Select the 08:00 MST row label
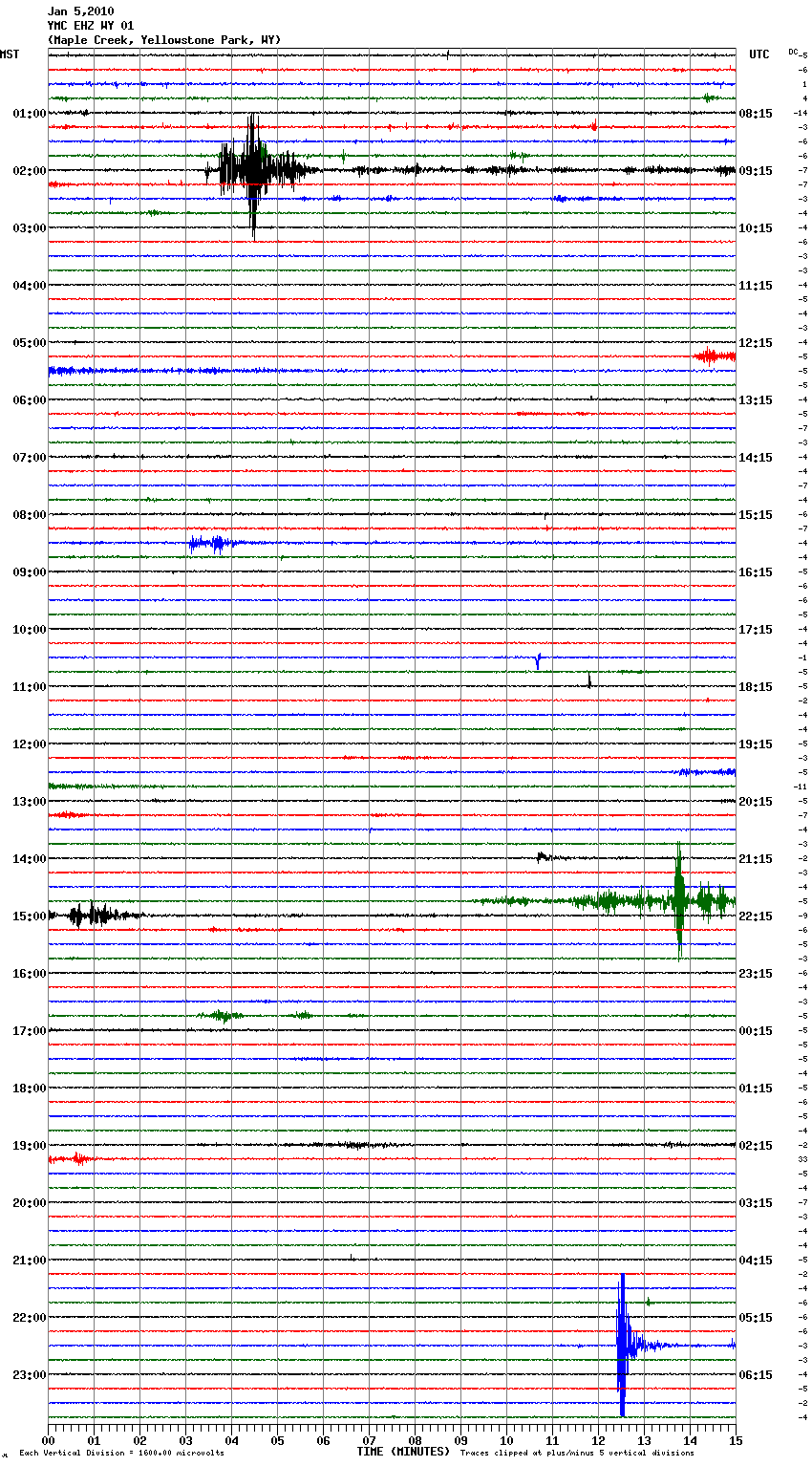The height and width of the screenshot is (1466, 812). (x=30, y=514)
